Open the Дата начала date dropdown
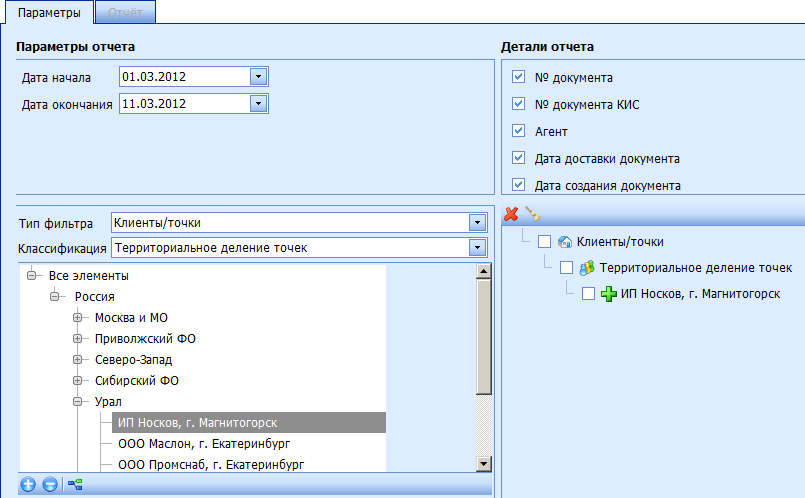The image size is (805, 498). (x=258, y=76)
